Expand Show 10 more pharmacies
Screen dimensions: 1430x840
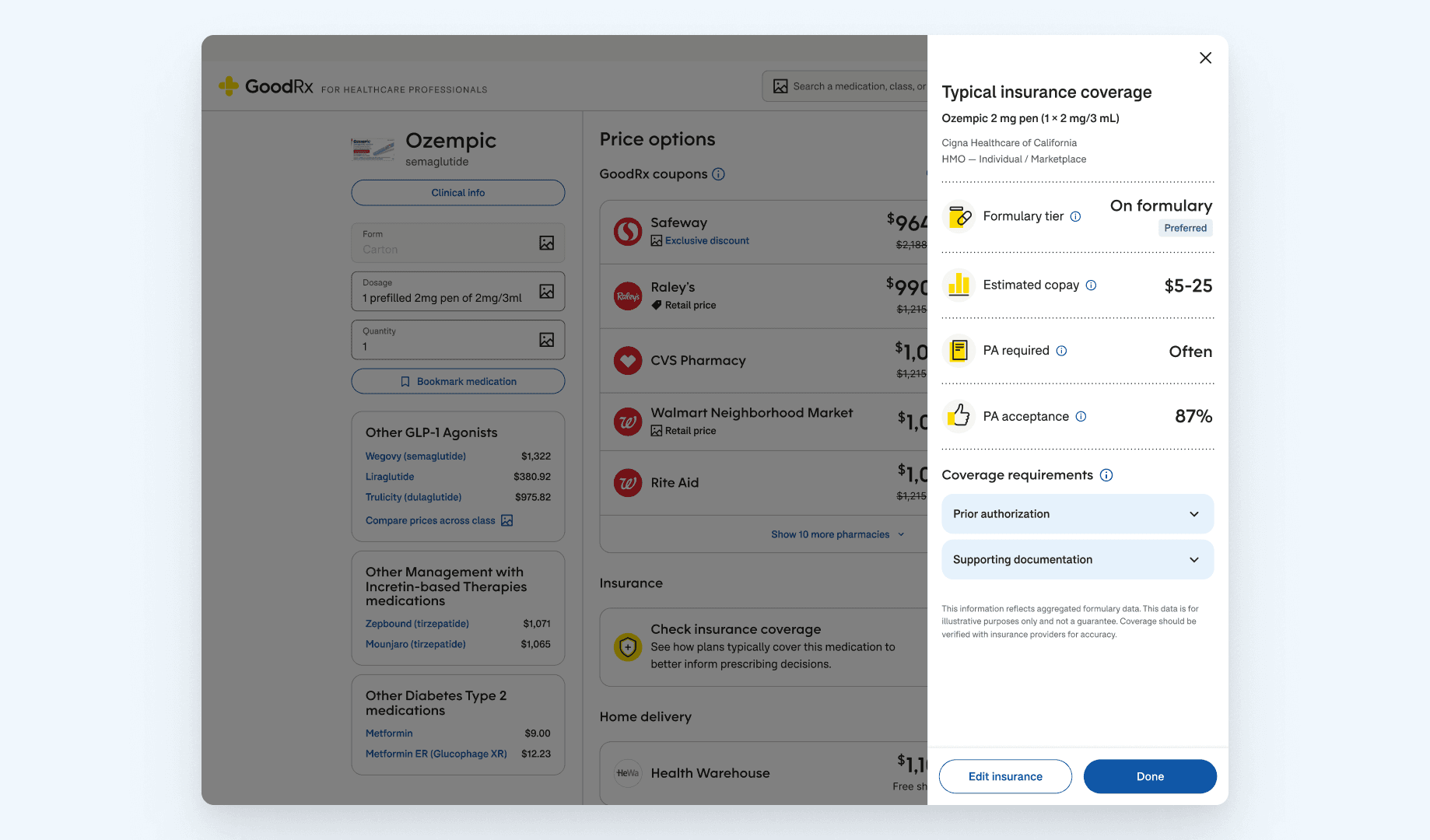pyautogui.click(x=838, y=534)
